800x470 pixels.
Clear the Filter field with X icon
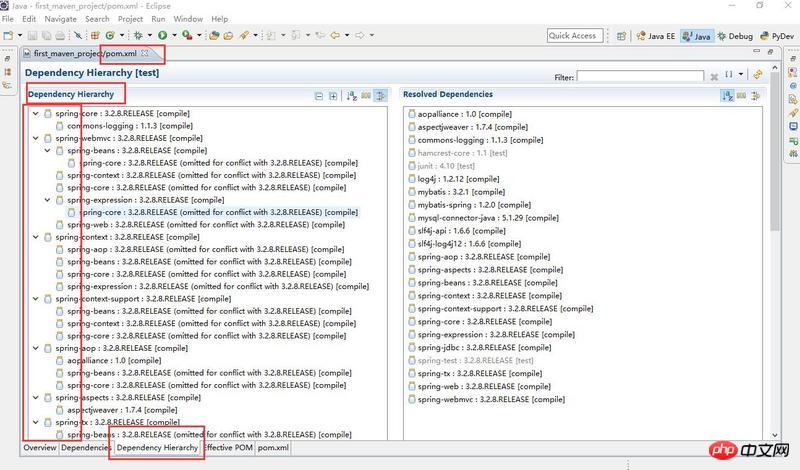[713, 75]
